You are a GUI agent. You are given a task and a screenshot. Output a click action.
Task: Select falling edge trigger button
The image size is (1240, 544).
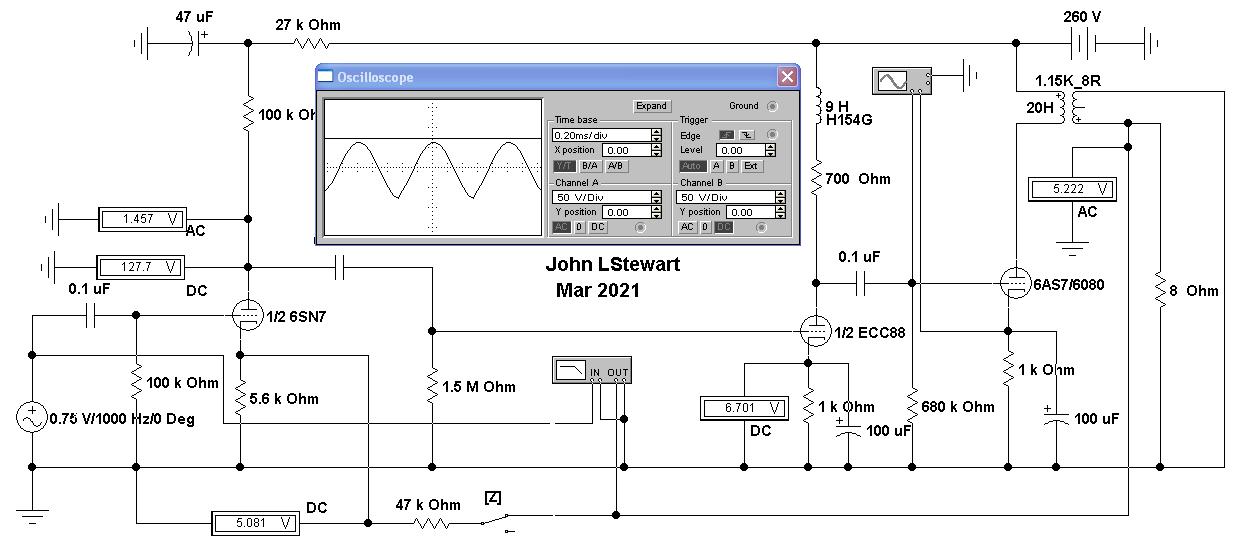[747, 135]
